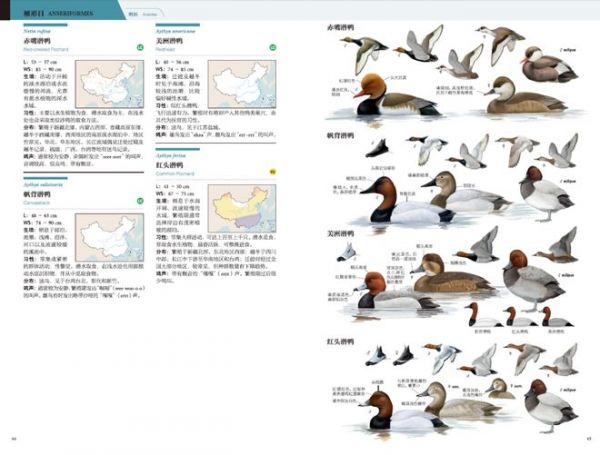Viewport: 600px width, 455px height.
Task: Click the English name 'Common Pochard'
Action: tap(175, 174)
